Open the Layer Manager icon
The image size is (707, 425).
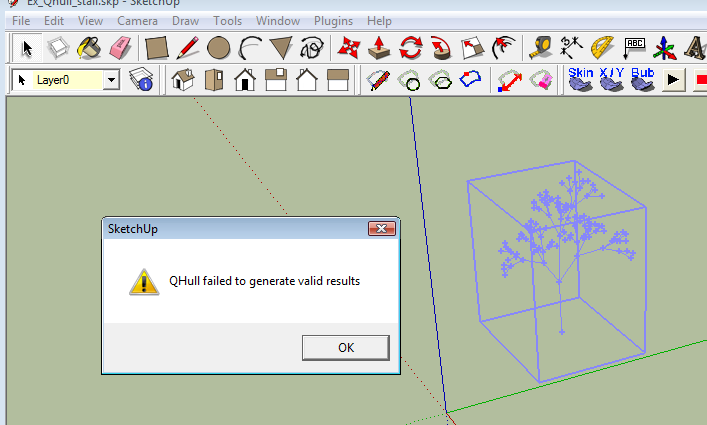tap(141, 80)
